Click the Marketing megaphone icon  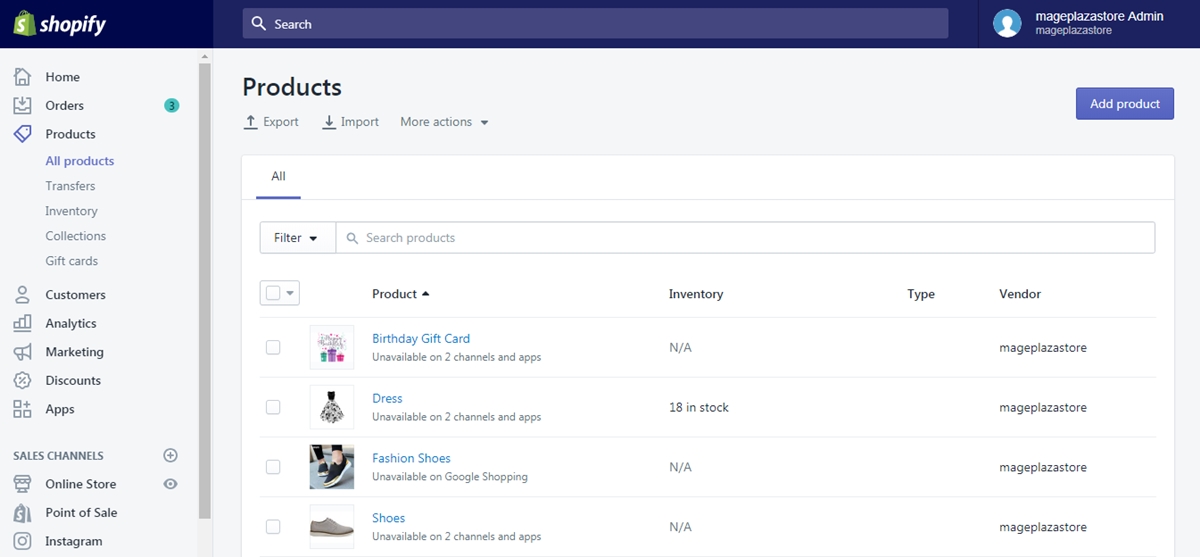coord(22,352)
